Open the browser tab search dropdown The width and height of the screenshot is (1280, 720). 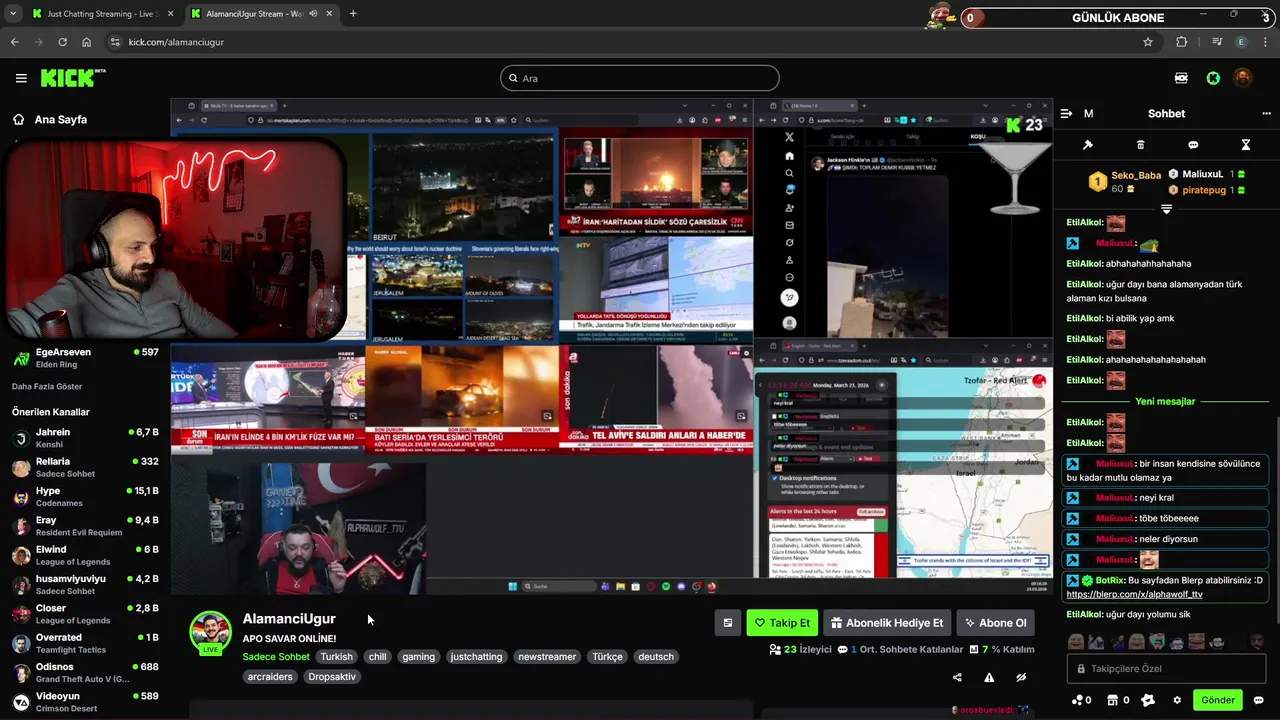coord(13,14)
